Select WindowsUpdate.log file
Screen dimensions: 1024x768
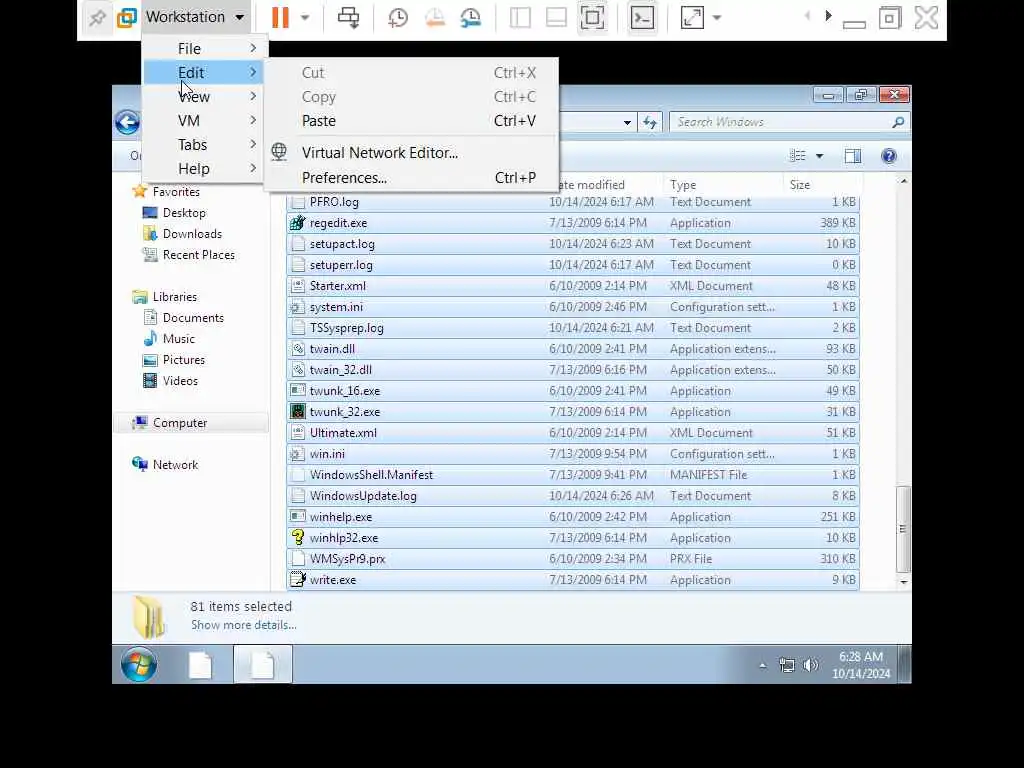pyautogui.click(x=573, y=496)
